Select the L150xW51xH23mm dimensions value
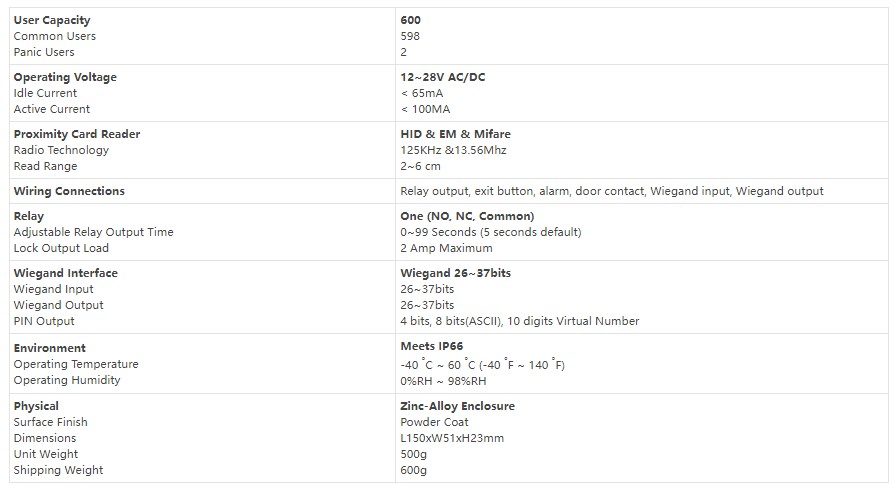The image size is (895, 489). 452,438
